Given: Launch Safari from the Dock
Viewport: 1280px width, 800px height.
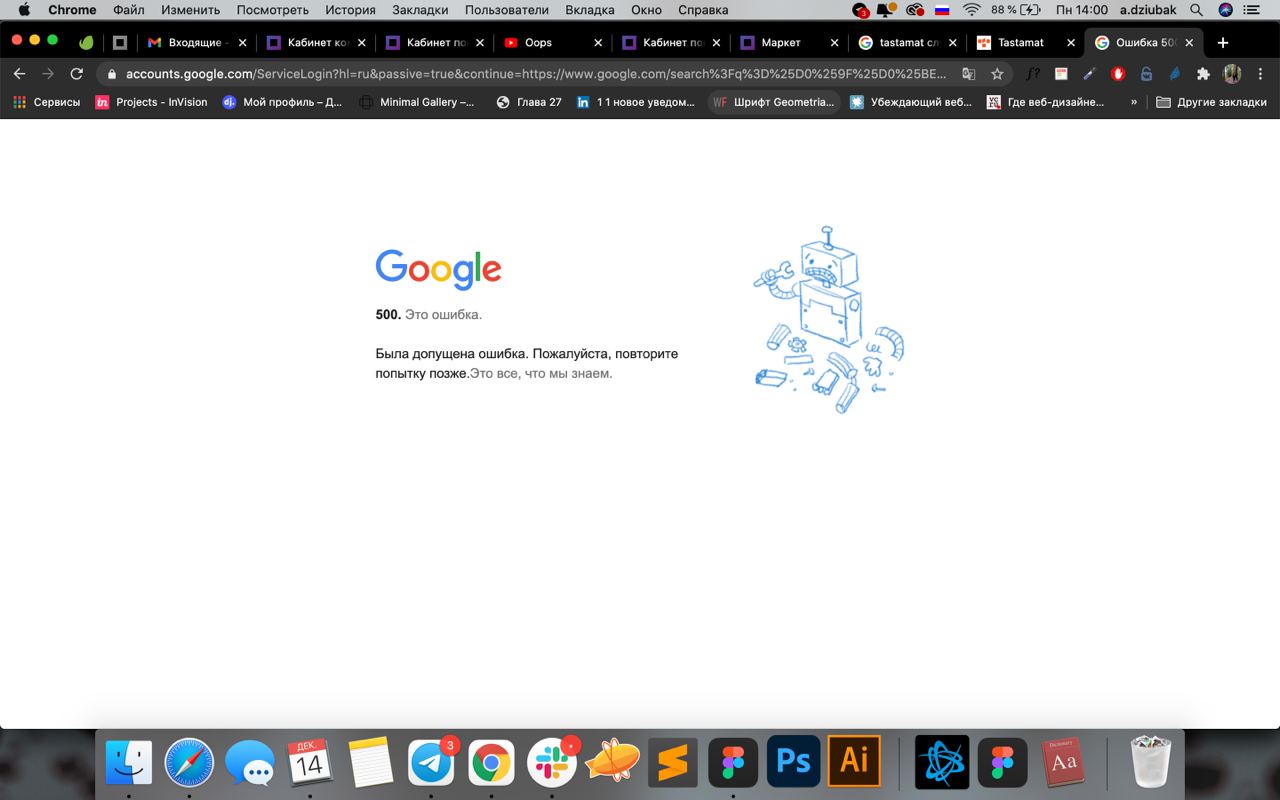Looking at the screenshot, I should tap(189, 764).
